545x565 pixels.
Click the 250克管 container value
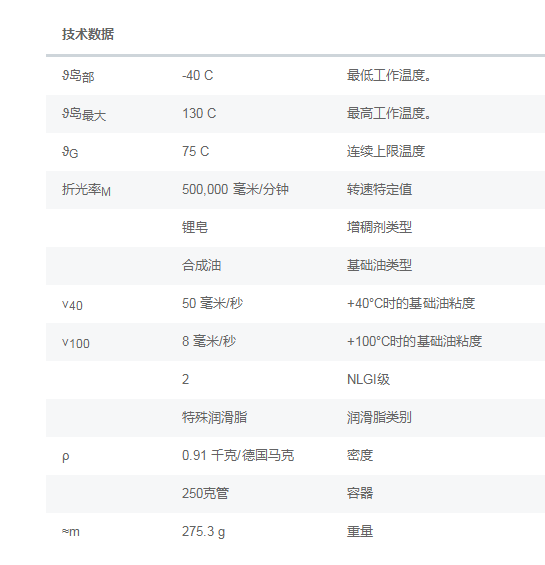coord(205,493)
